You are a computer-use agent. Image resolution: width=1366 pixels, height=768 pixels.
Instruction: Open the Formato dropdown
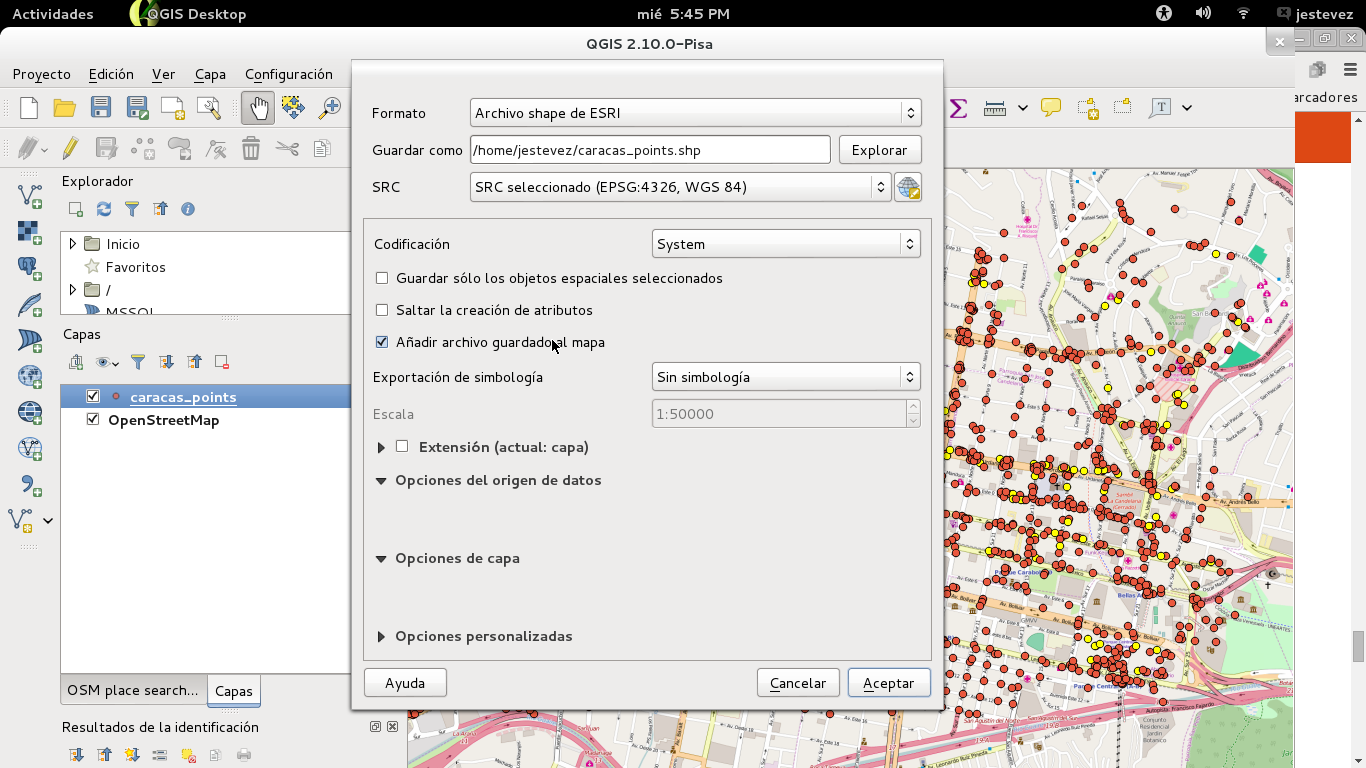pyautogui.click(x=695, y=113)
